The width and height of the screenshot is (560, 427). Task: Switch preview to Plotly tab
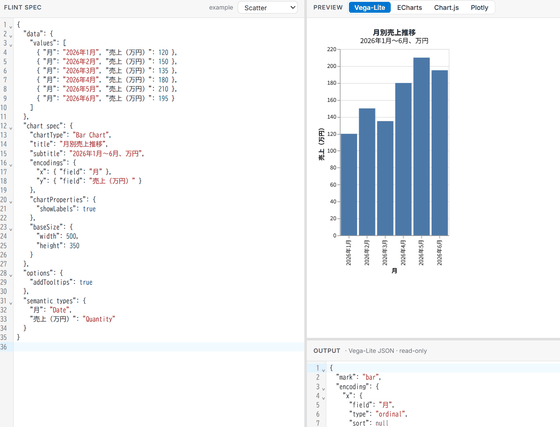coord(479,7)
